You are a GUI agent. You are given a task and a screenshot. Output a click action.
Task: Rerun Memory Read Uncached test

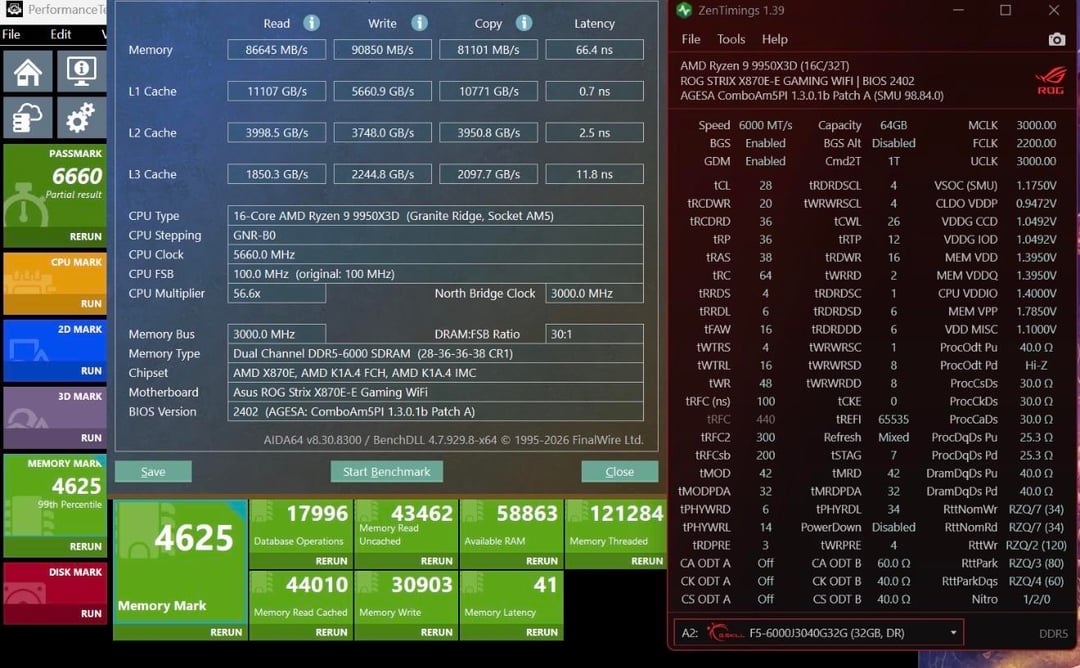click(x=437, y=561)
